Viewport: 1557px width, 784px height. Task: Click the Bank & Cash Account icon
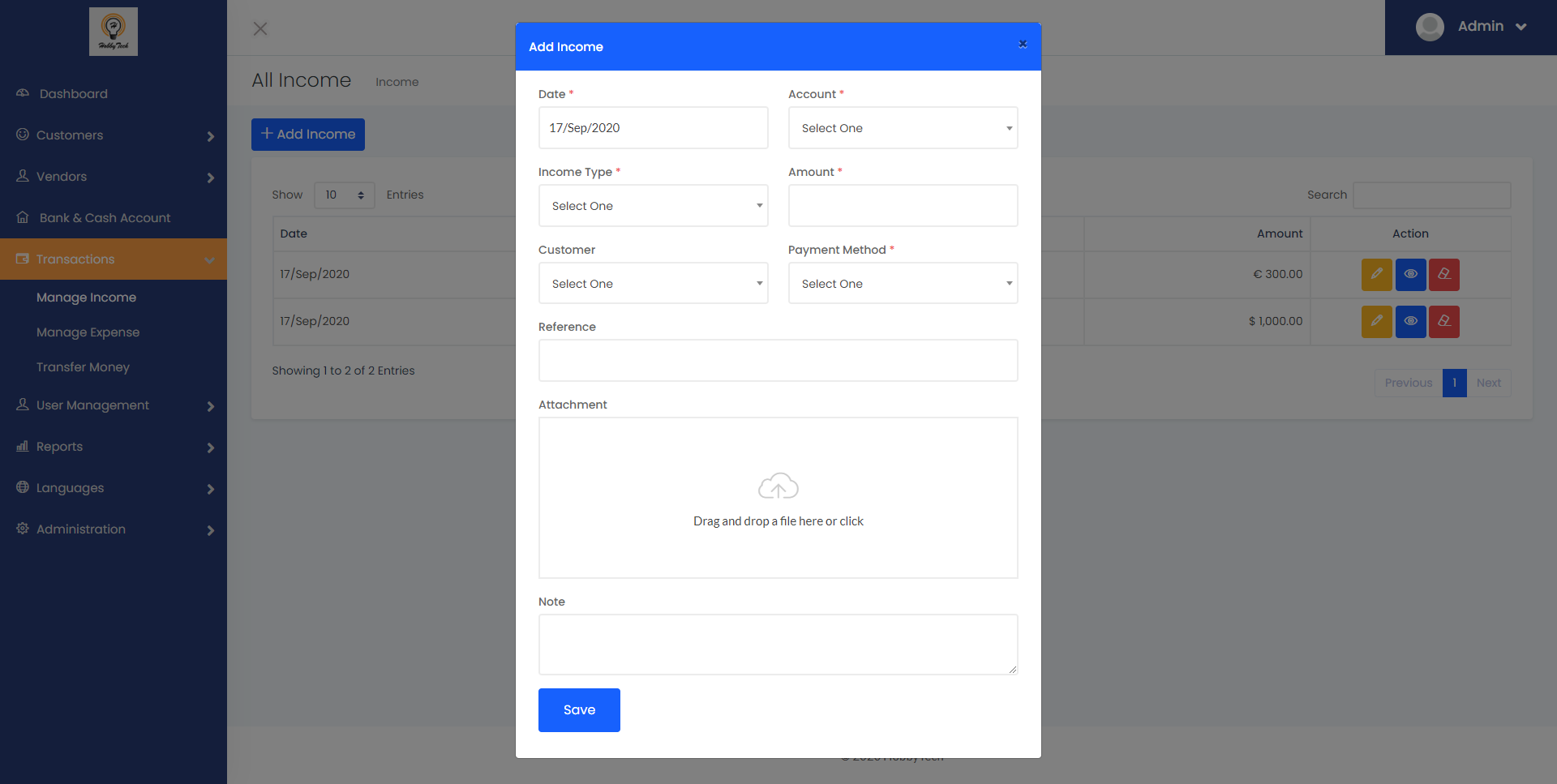pyautogui.click(x=22, y=217)
